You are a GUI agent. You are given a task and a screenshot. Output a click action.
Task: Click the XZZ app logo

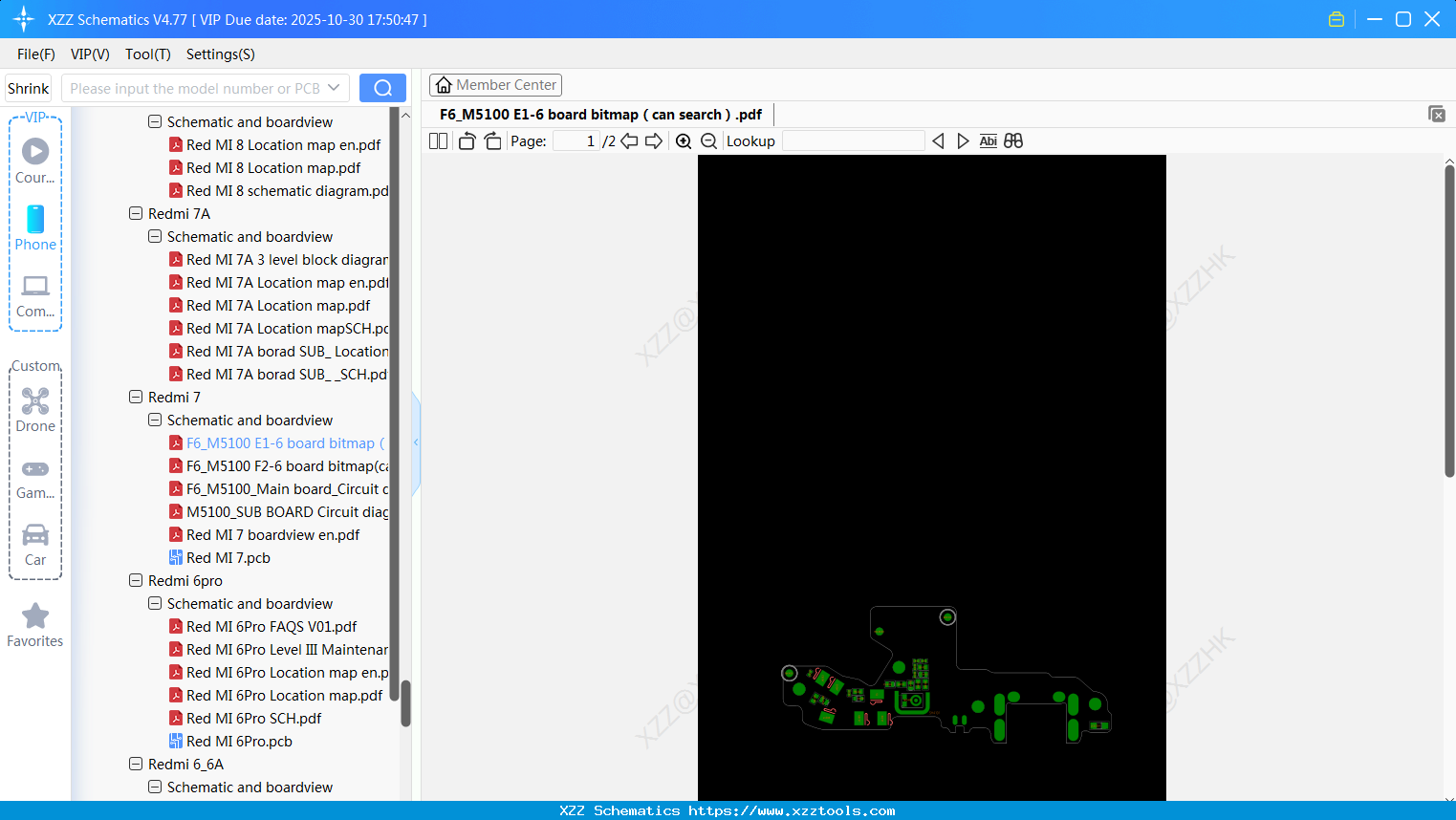pyautogui.click(x=24, y=19)
